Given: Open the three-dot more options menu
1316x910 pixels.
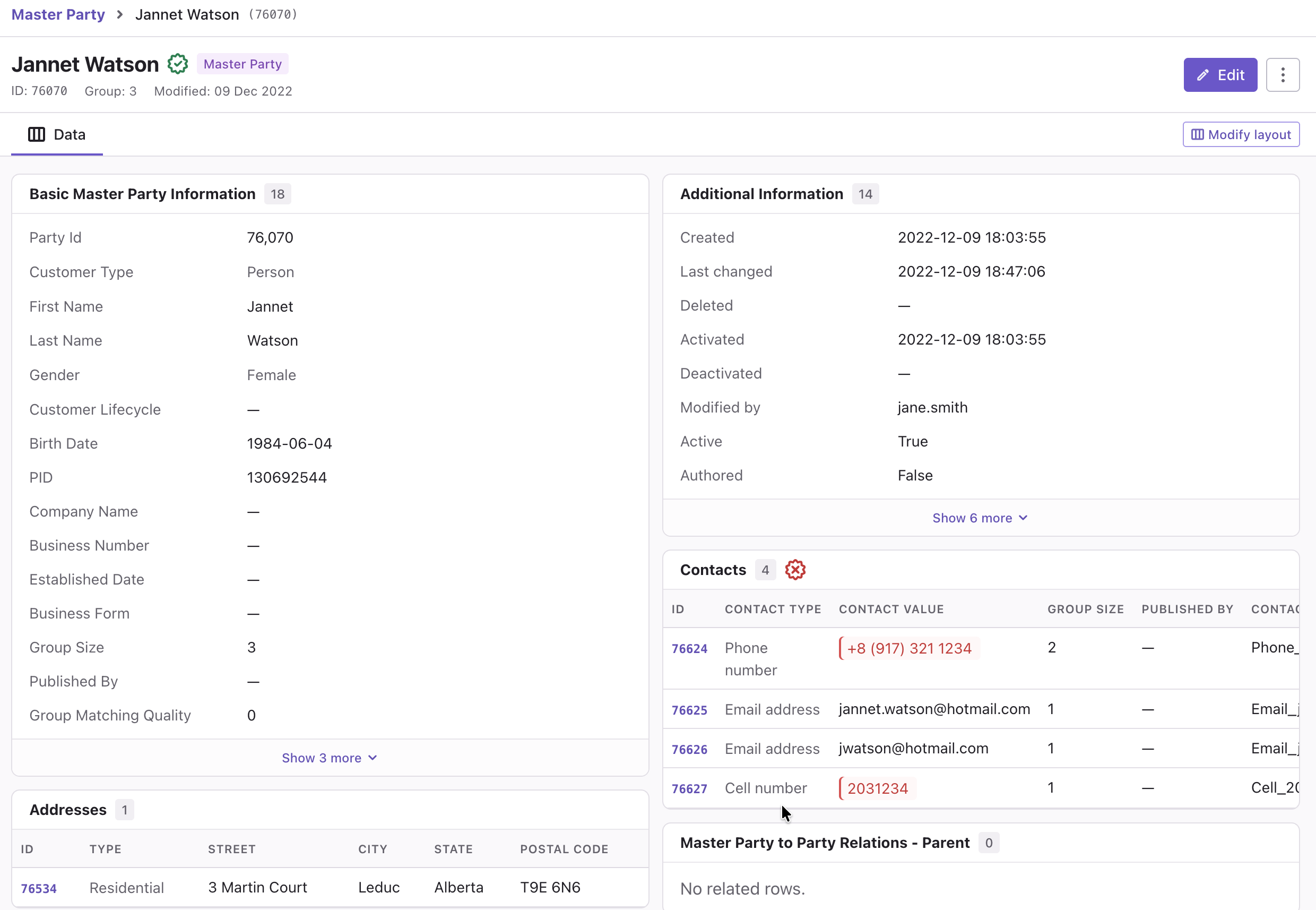Looking at the screenshot, I should tap(1283, 75).
